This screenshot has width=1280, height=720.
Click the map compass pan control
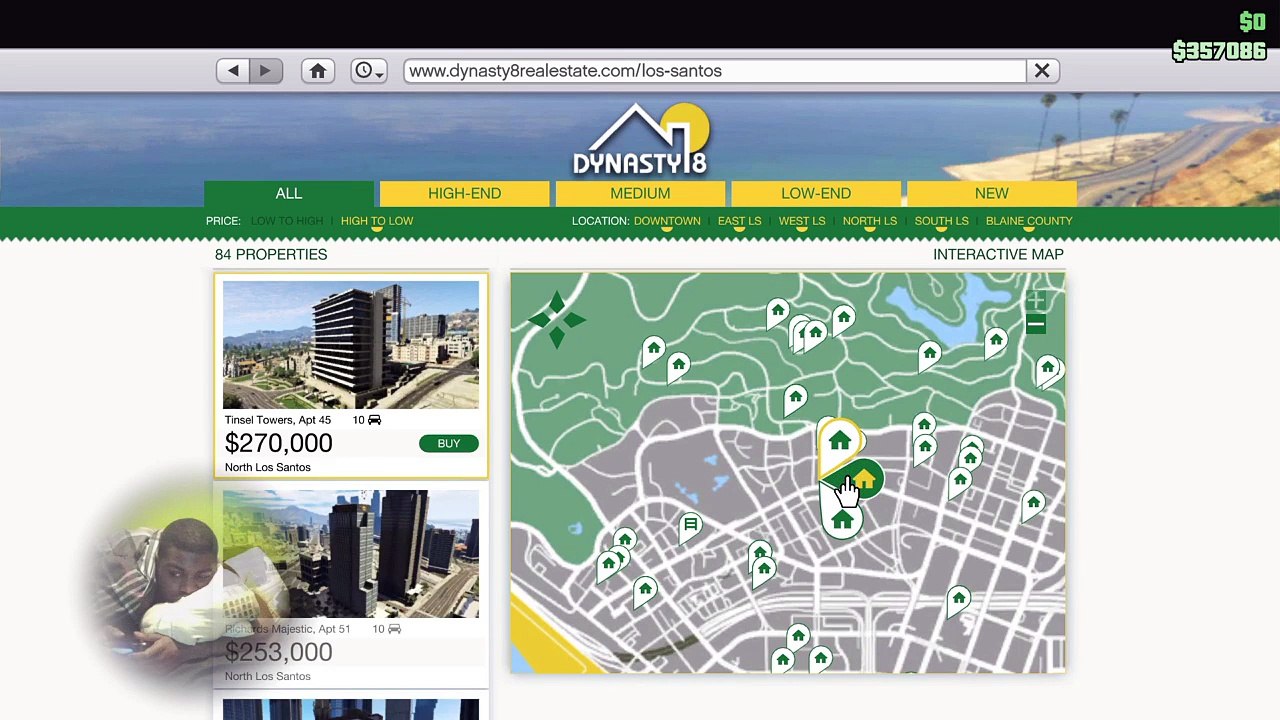tap(557, 319)
